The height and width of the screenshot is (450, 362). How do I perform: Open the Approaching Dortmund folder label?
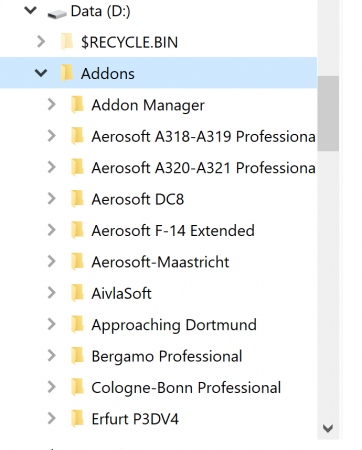click(x=174, y=325)
